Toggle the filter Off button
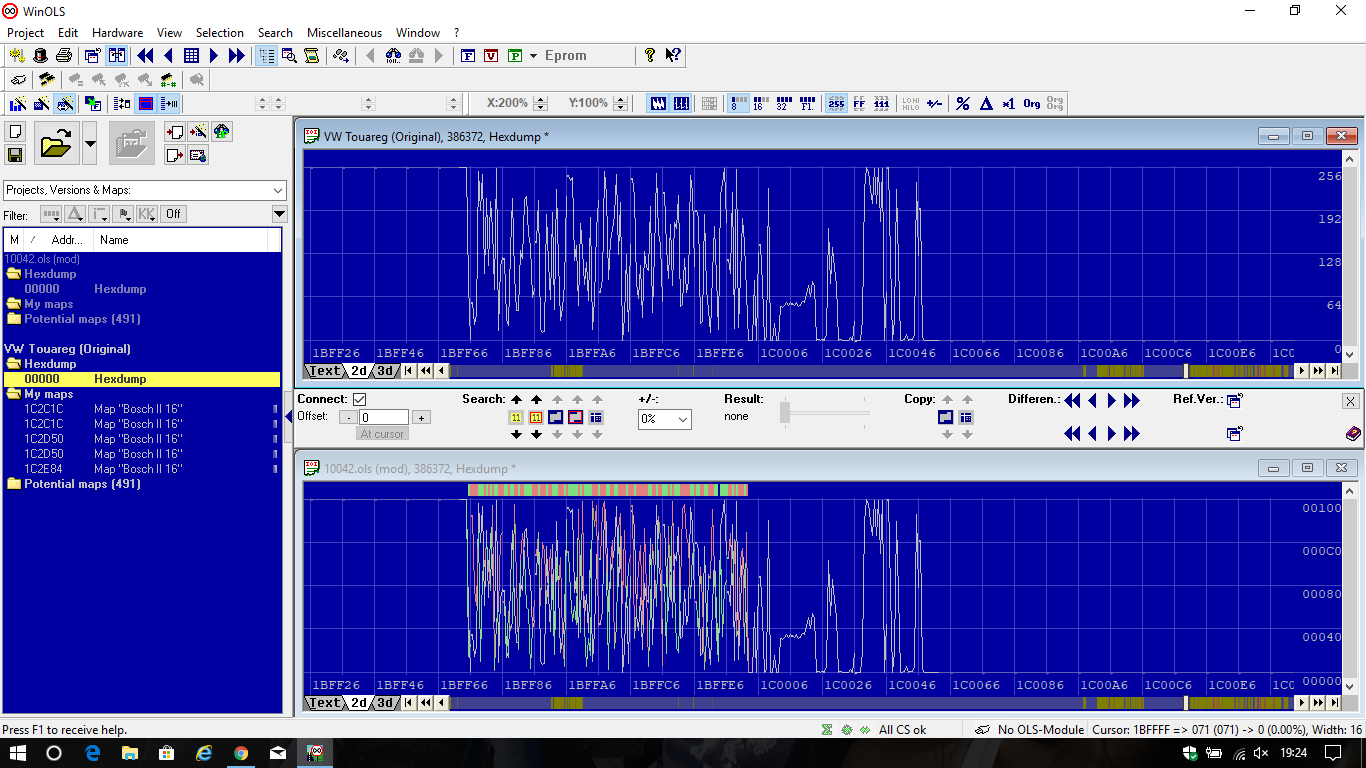 (x=173, y=214)
